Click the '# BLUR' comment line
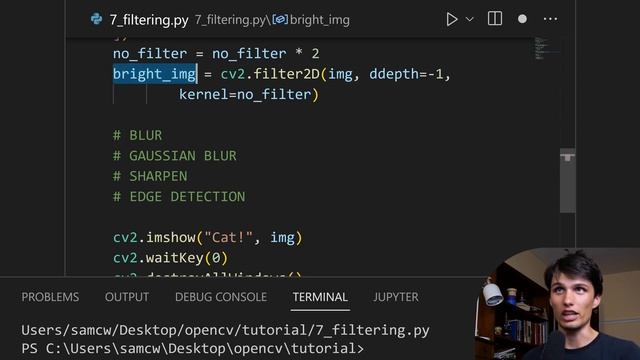 tap(137, 135)
